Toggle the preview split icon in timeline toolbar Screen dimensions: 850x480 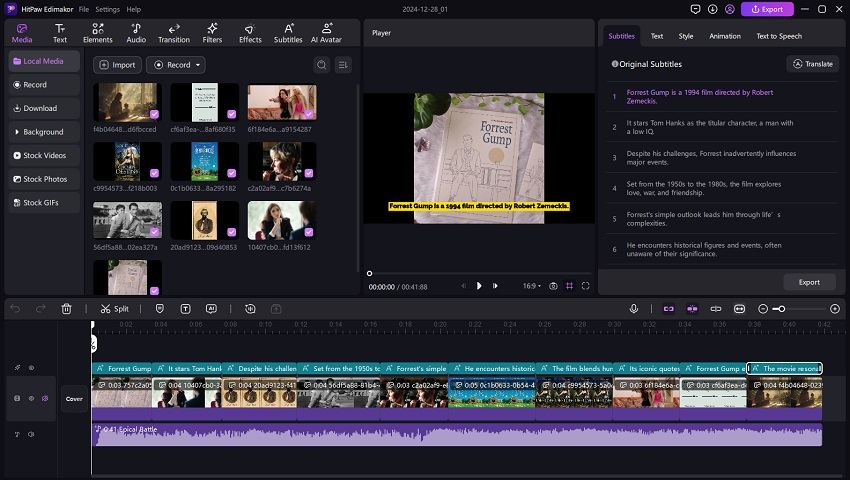click(x=716, y=309)
